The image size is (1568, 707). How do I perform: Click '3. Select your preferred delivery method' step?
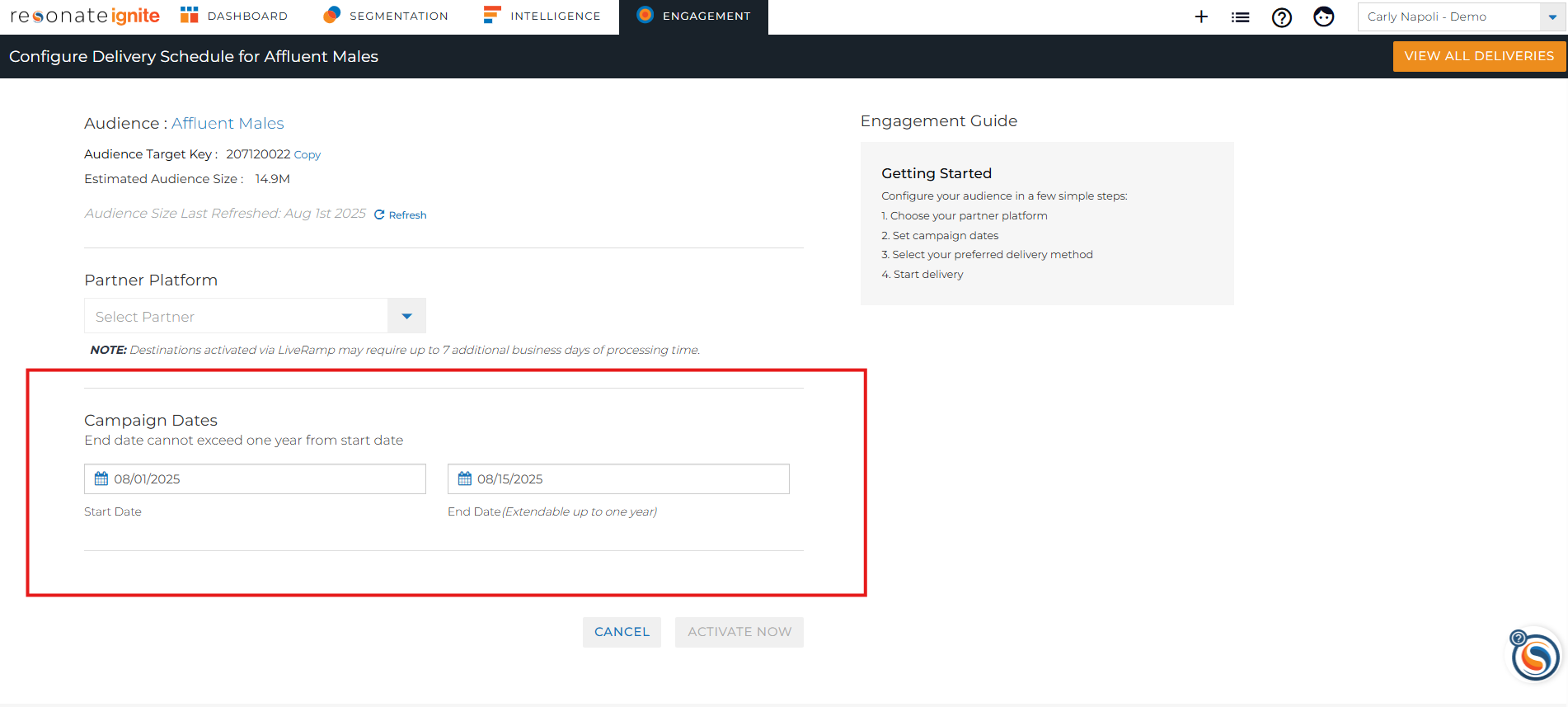[x=987, y=254]
